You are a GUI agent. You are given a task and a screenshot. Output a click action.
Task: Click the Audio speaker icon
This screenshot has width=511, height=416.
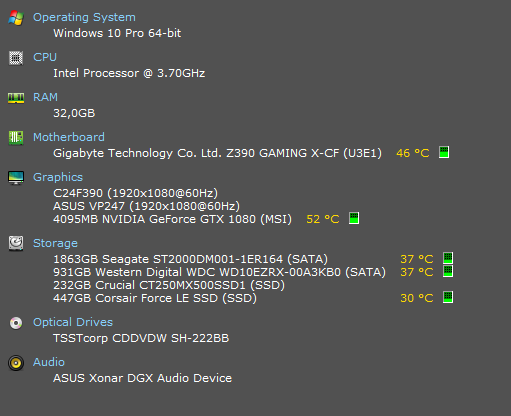tap(16, 363)
